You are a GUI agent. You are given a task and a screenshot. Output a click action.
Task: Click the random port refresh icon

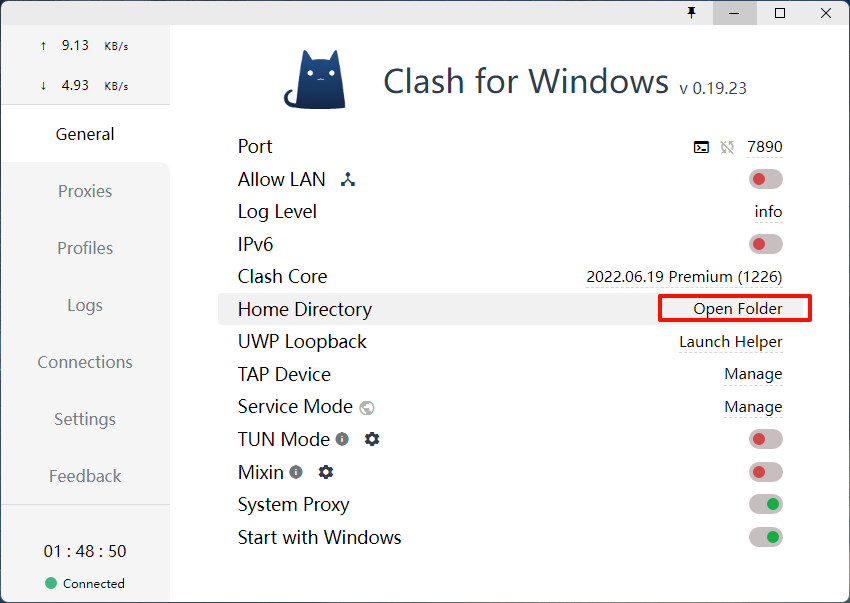tap(727, 147)
